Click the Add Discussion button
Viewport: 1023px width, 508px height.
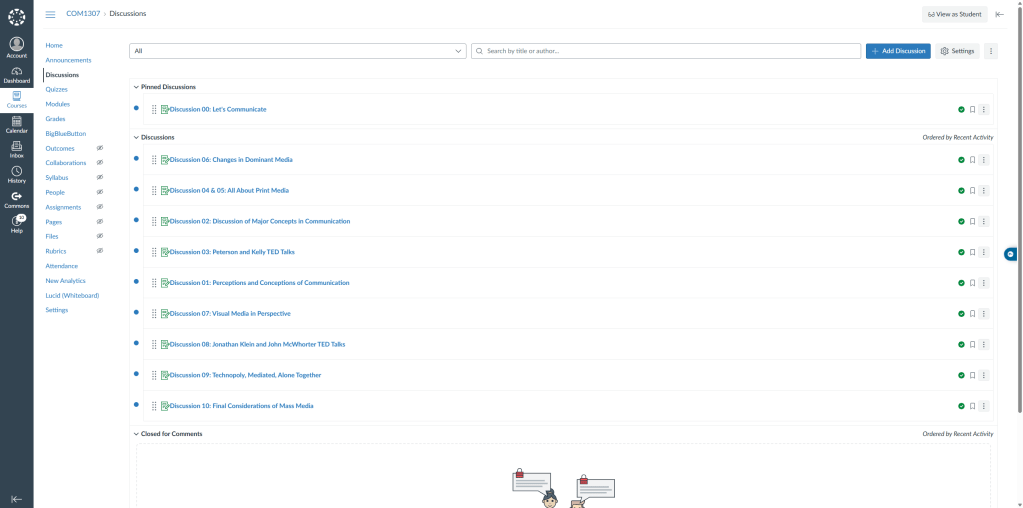click(897, 51)
